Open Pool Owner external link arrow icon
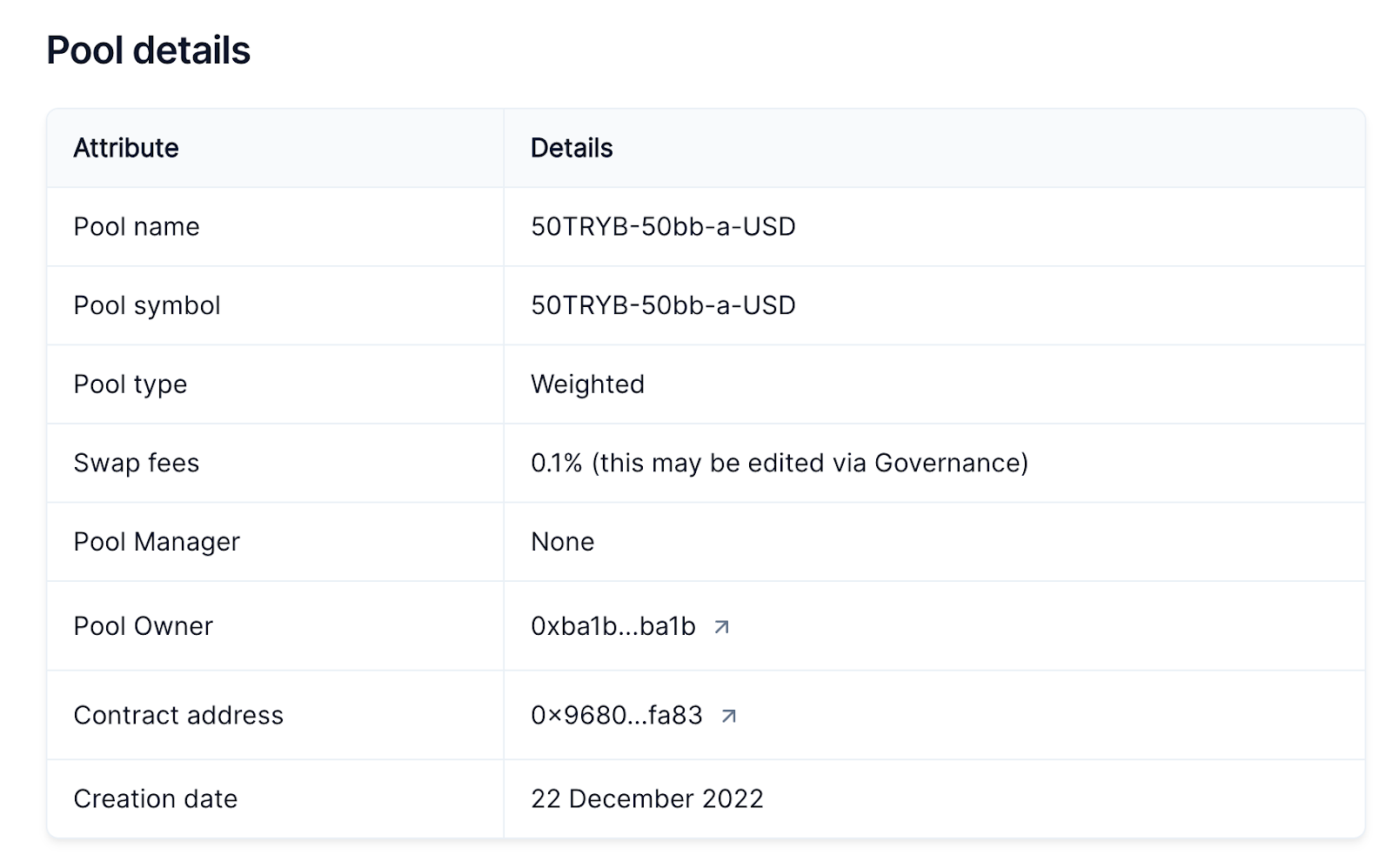This screenshot has width=1392, height=868. coord(721,626)
